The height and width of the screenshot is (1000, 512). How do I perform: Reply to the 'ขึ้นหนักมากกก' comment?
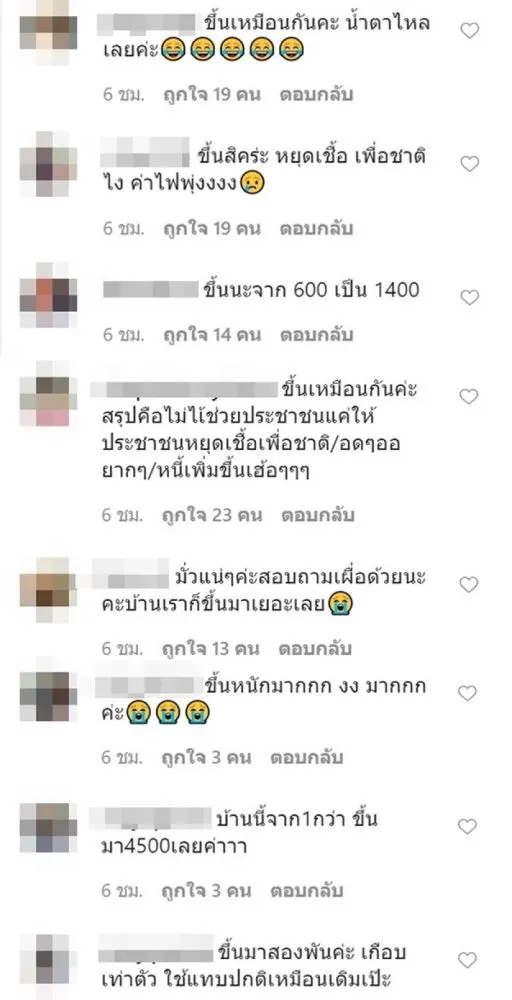pos(307,758)
